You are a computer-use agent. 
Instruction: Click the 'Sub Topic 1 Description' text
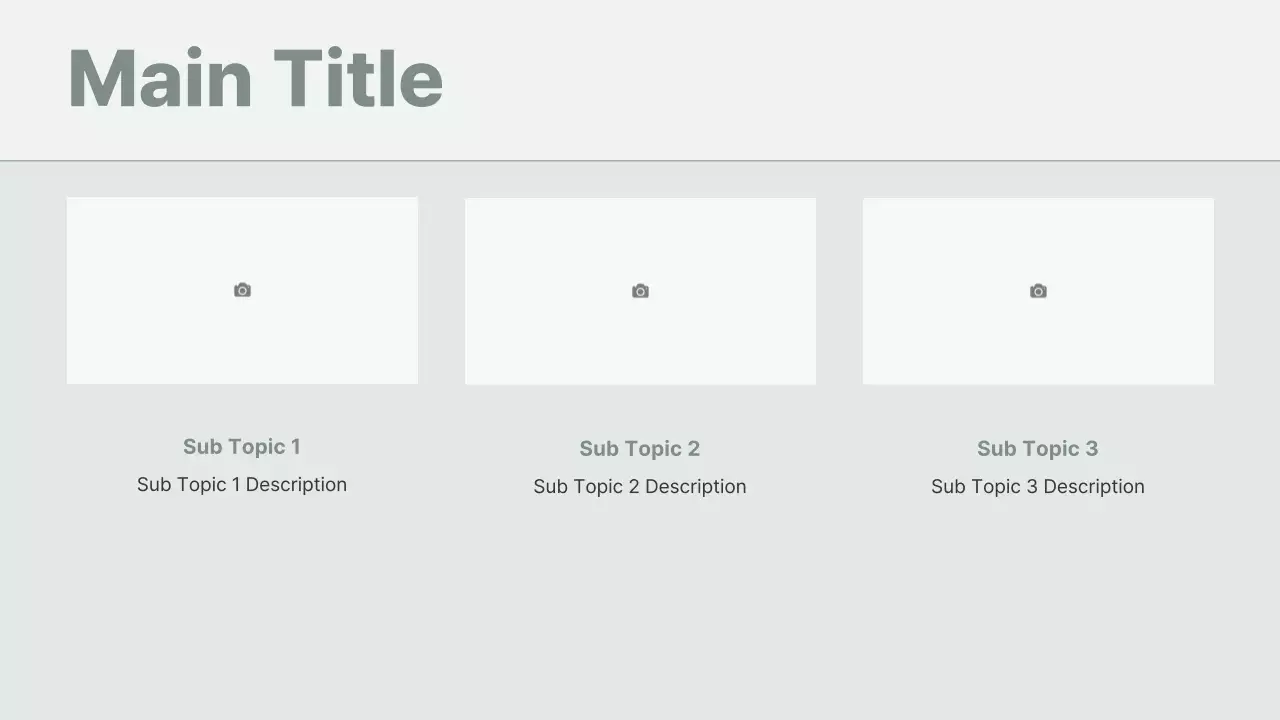click(x=242, y=485)
